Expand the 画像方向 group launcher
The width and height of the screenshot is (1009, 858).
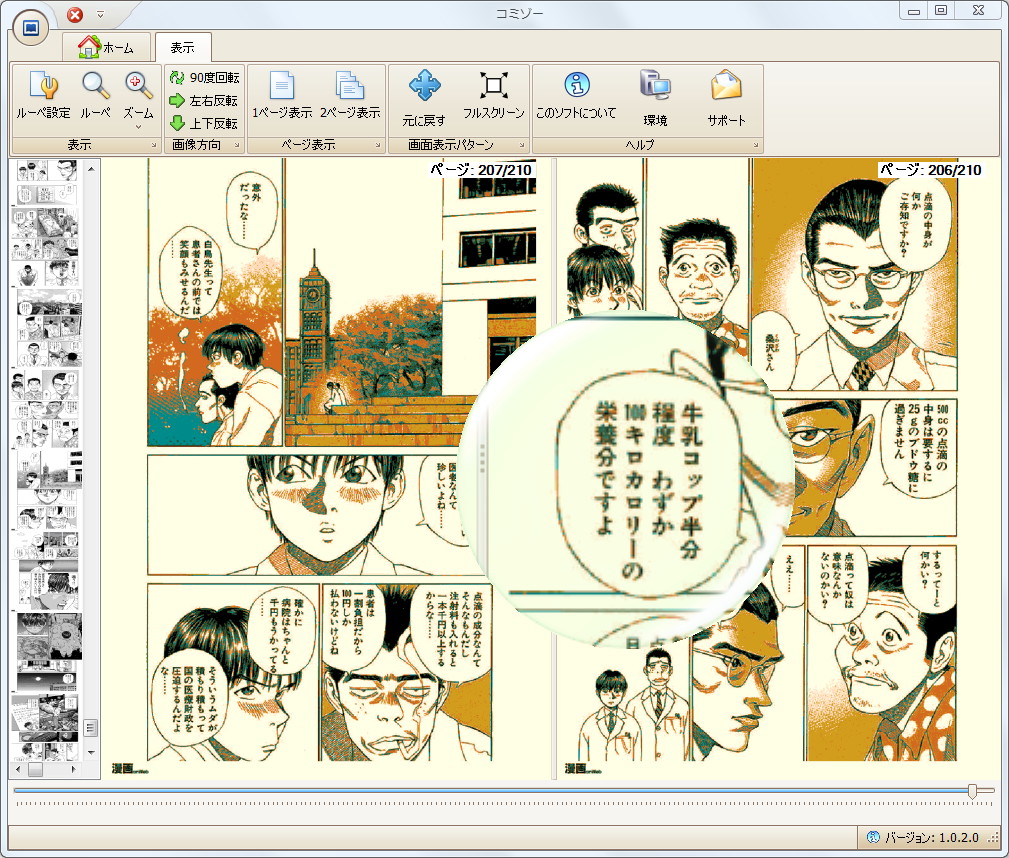[237, 145]
